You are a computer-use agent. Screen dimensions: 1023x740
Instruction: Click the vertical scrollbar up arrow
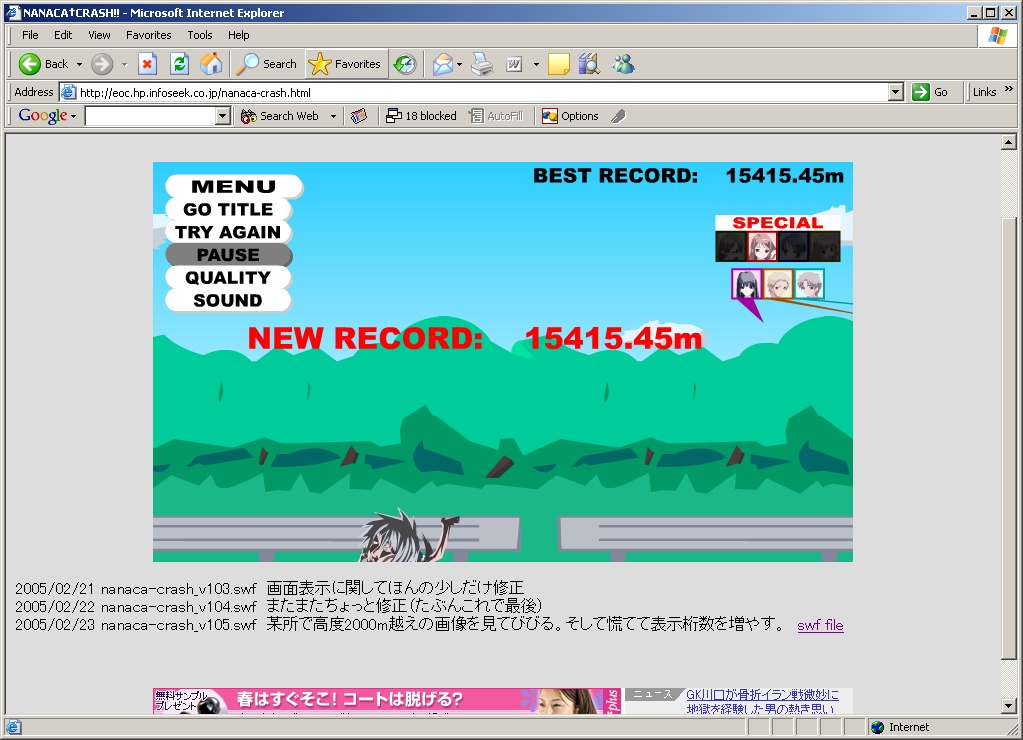pos(1009,142)
